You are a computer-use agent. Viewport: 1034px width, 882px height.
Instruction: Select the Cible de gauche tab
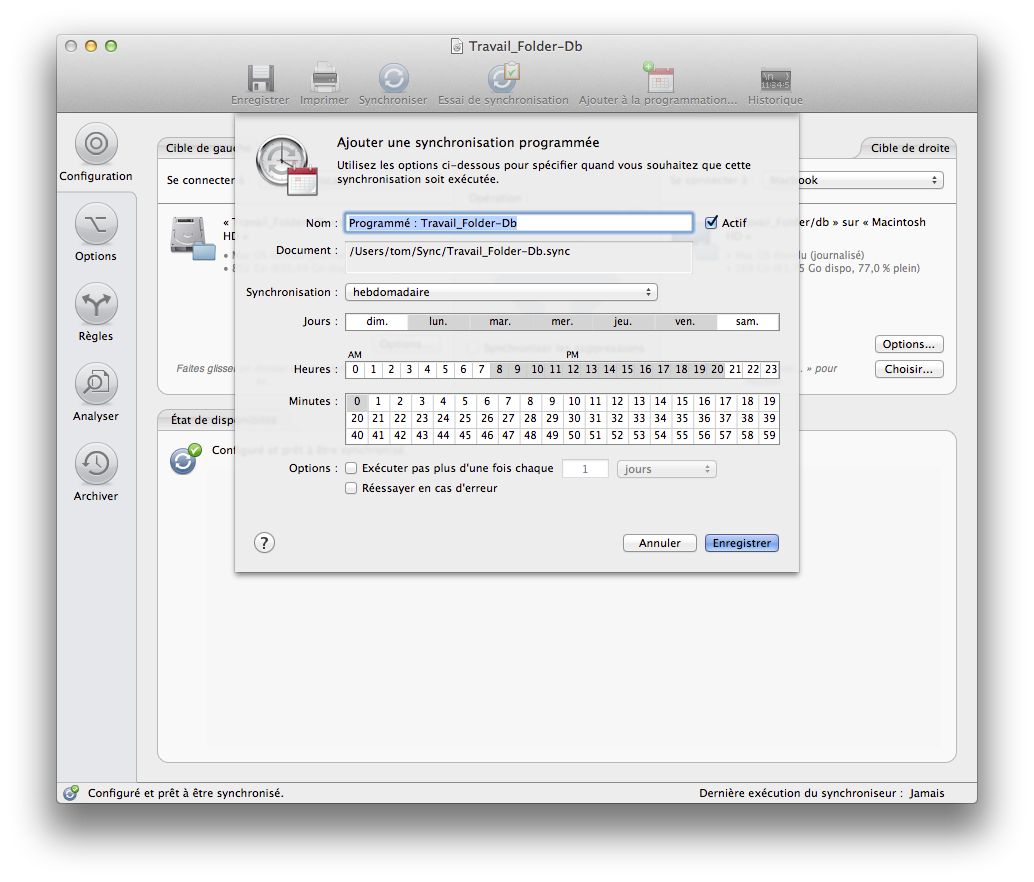(x=201, y=148)
